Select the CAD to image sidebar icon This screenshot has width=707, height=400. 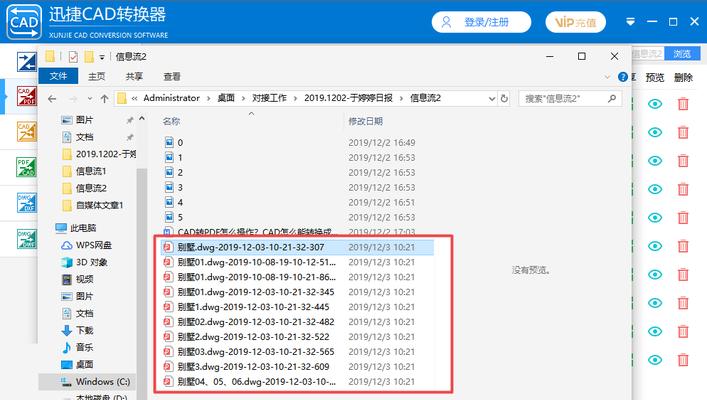click(x=26, y=132)
